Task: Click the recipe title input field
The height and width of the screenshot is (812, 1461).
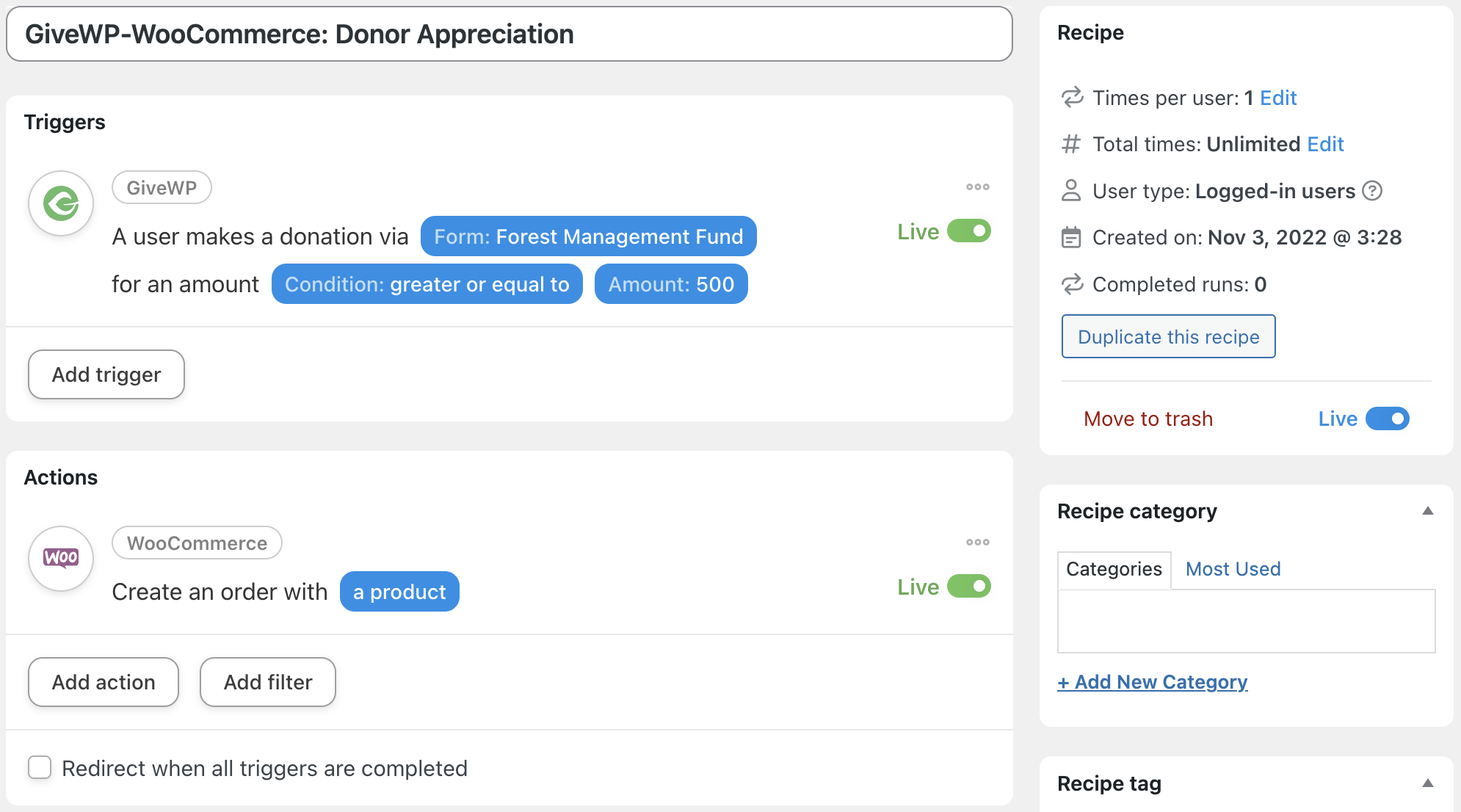Action: [510, 35]
